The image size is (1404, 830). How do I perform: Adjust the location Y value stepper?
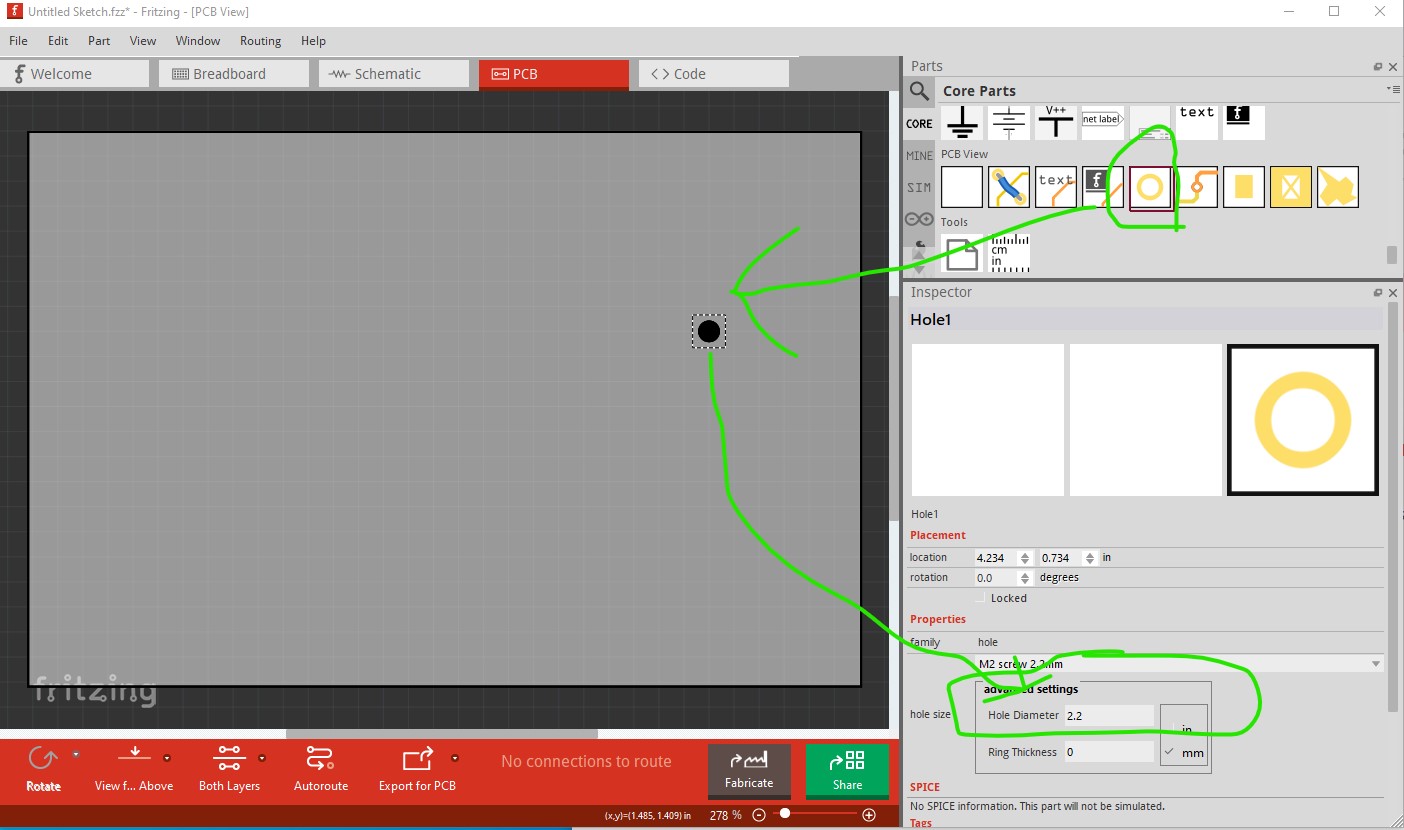coord(1090,558)
